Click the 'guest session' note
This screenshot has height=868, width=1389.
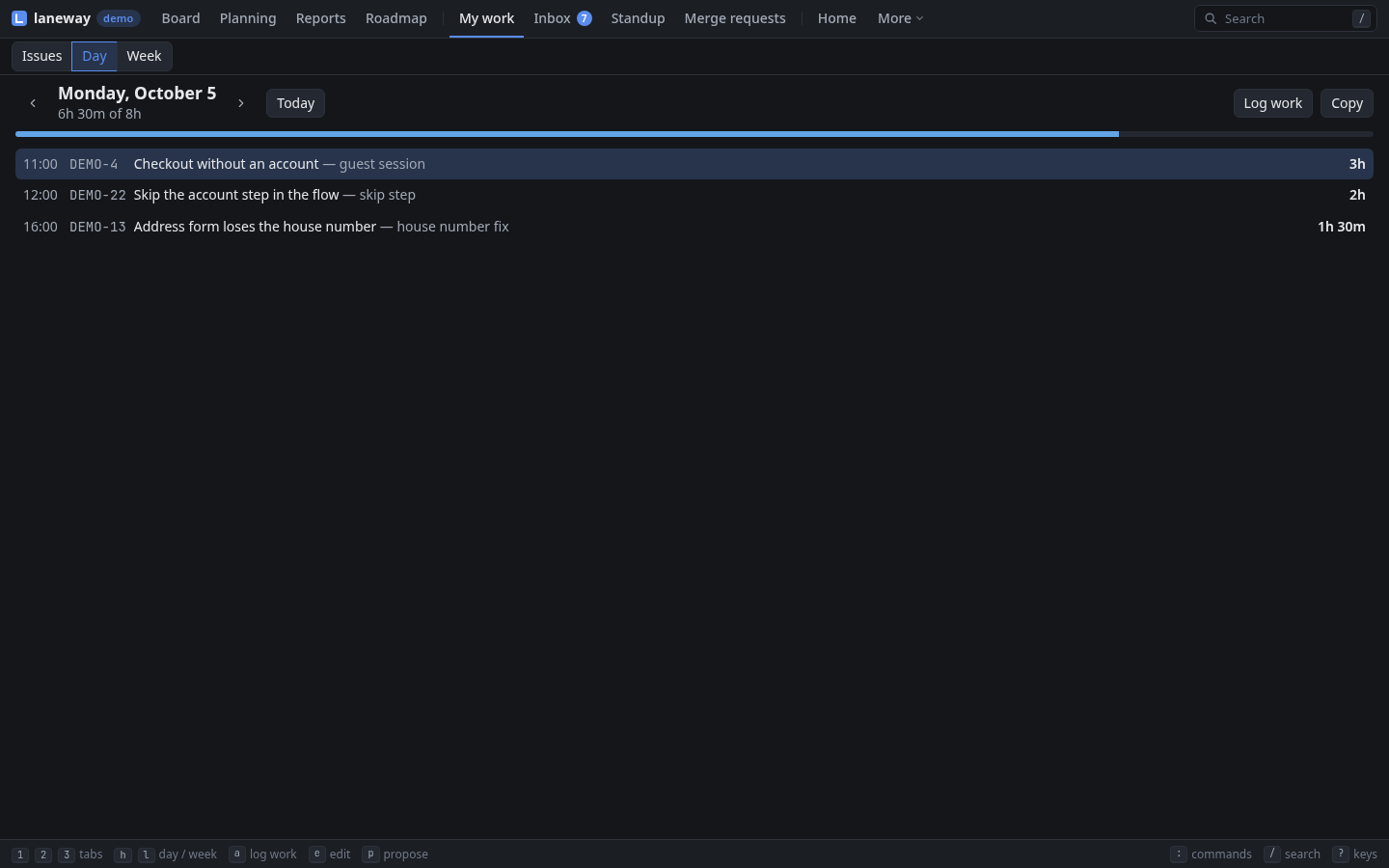382,164
